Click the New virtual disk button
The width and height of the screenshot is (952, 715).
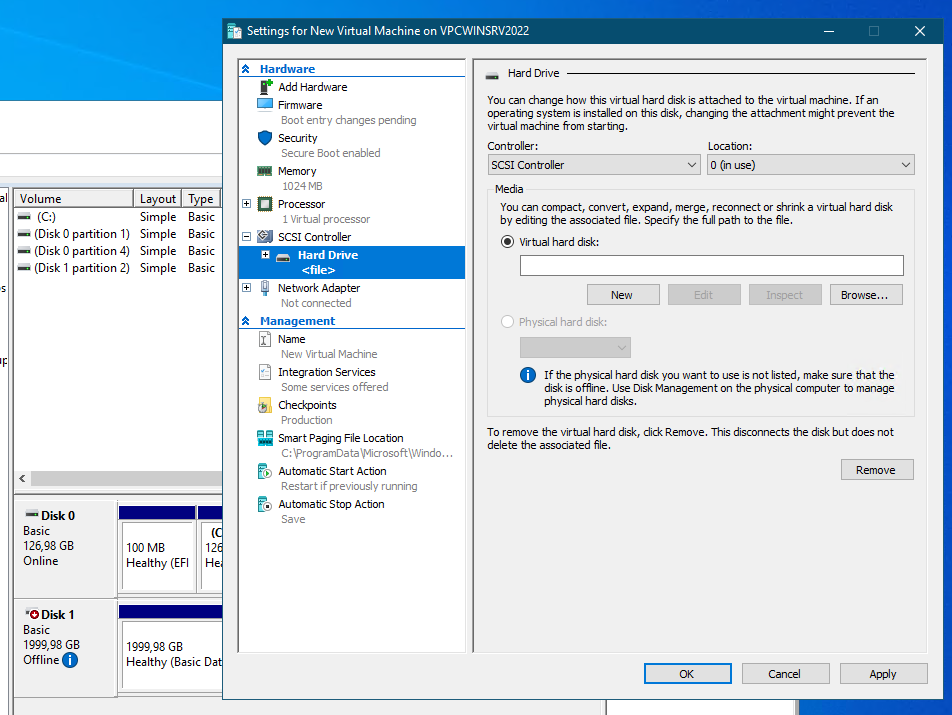[x=623, y=295]
